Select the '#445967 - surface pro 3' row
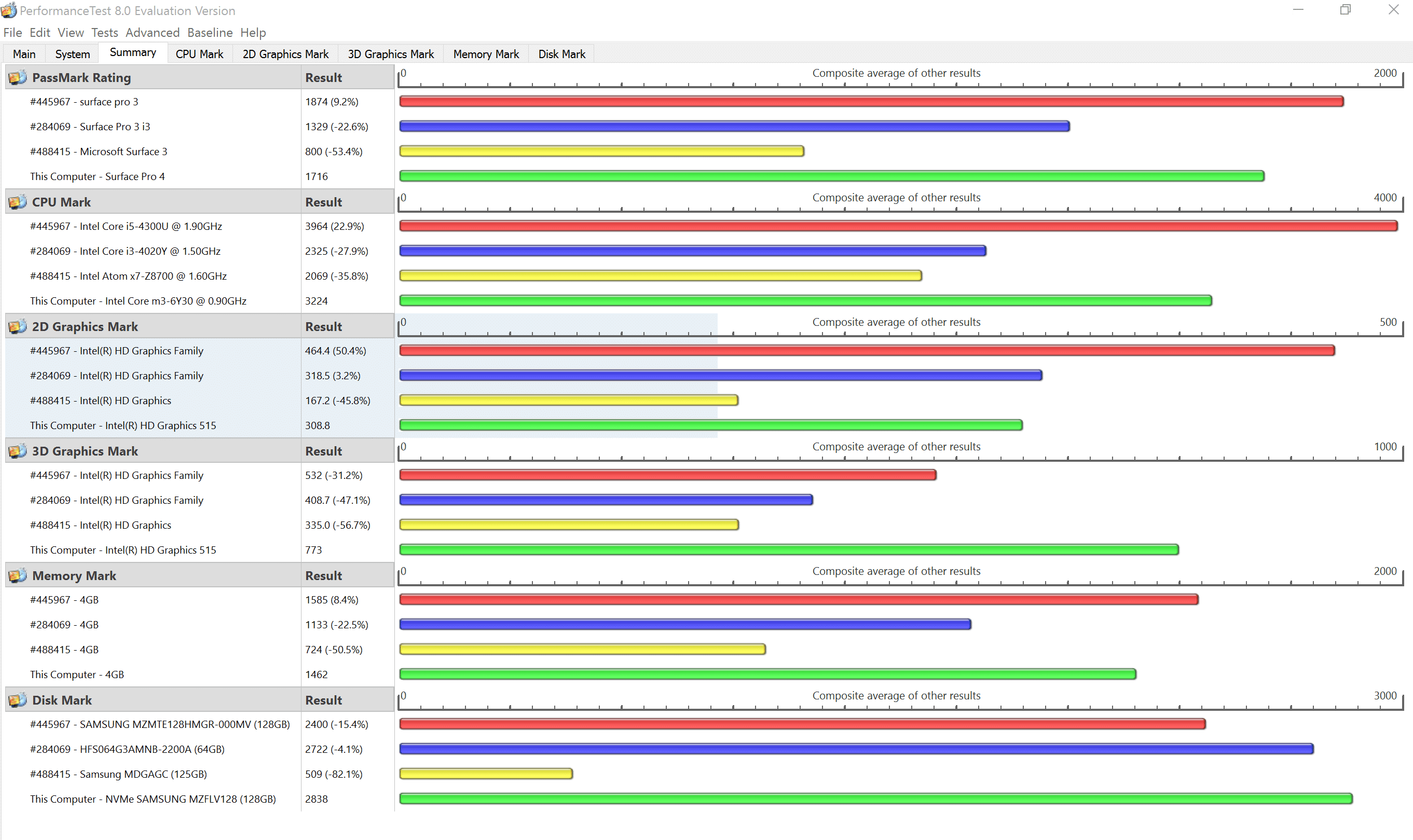The width and height of the screenshot is (1413, 840). click(x=199, y=102)
